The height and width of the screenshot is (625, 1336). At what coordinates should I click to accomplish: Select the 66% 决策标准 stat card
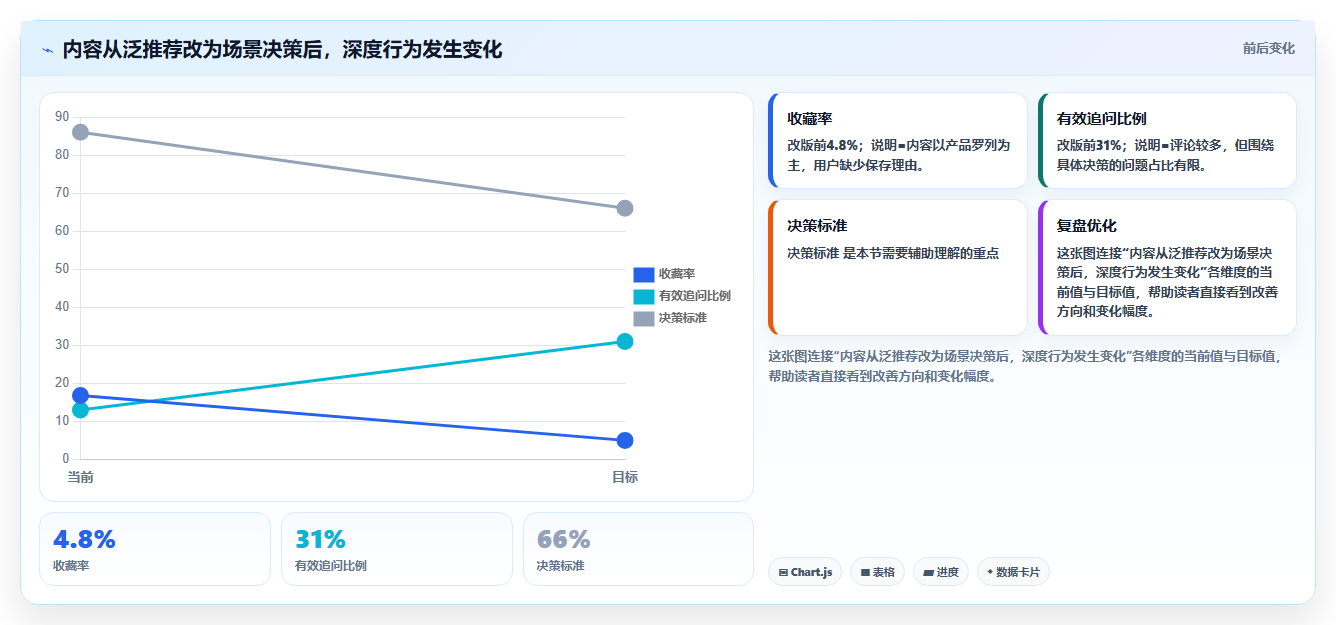[638, 549]
